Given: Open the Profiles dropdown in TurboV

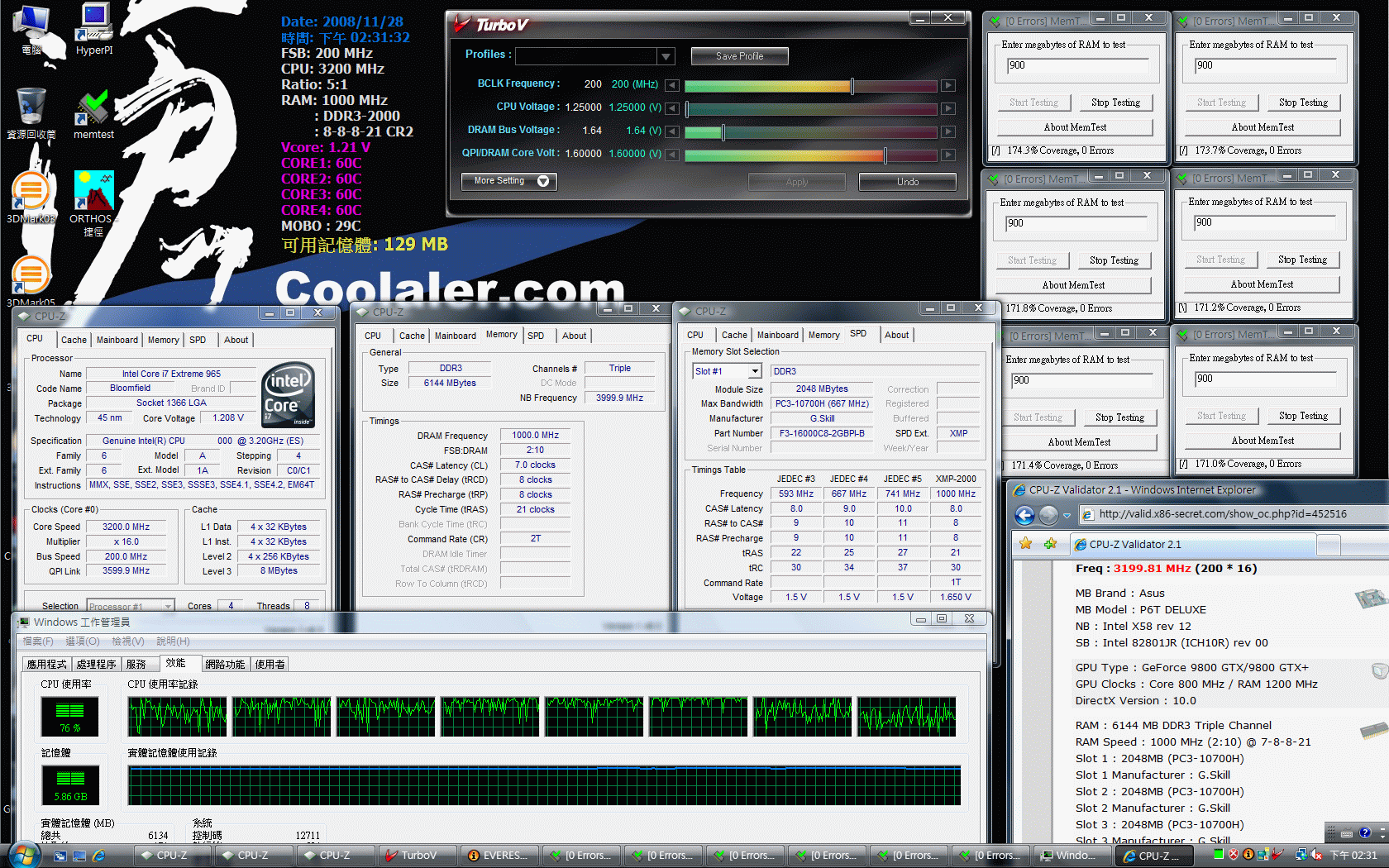Looking at the screenshot, I should 666,56.
